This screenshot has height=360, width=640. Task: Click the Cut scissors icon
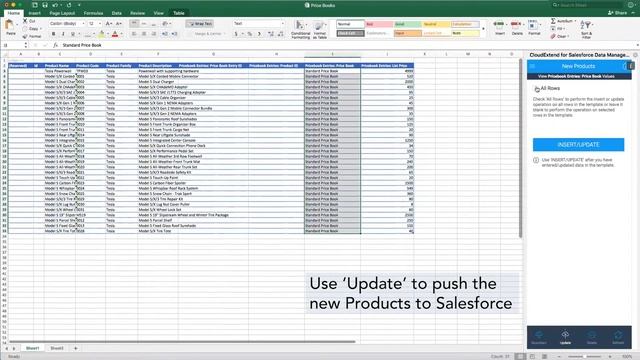(x=25, y=21)
